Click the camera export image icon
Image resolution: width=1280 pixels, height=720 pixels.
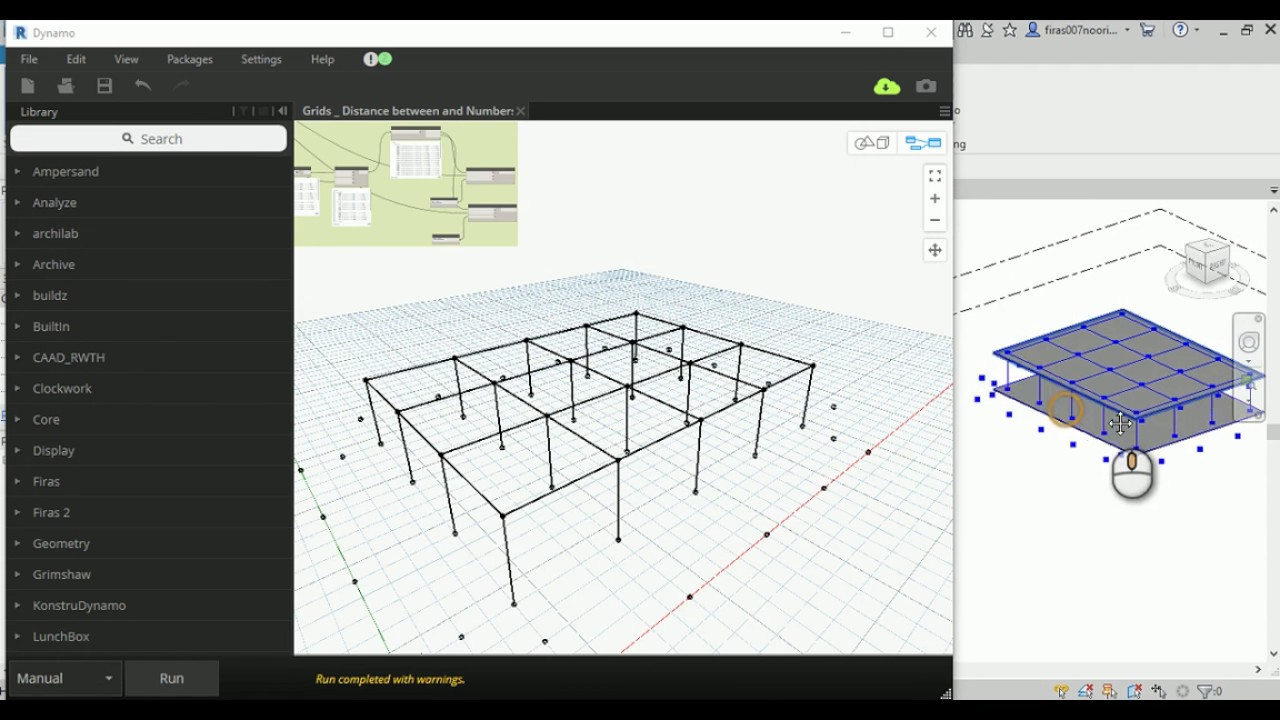pyautogui.click(x=926, y=86)
